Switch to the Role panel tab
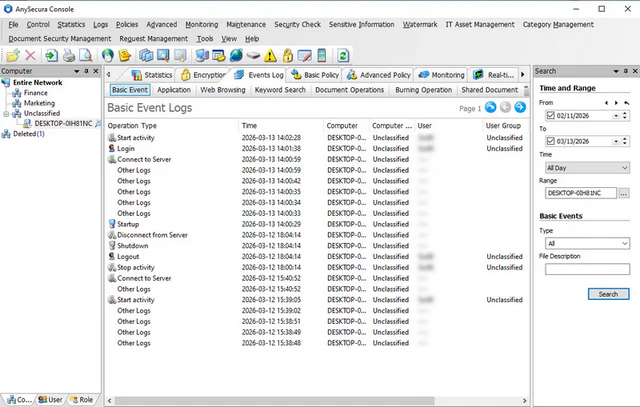This screenshot has width=640, height=407. [81, 400]
